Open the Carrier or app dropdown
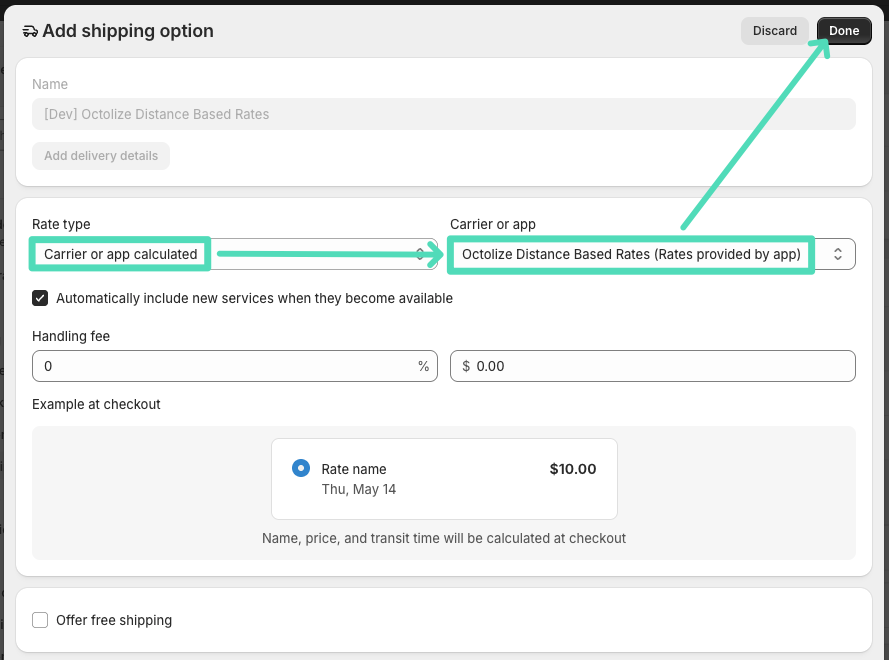 pos(653,254)
